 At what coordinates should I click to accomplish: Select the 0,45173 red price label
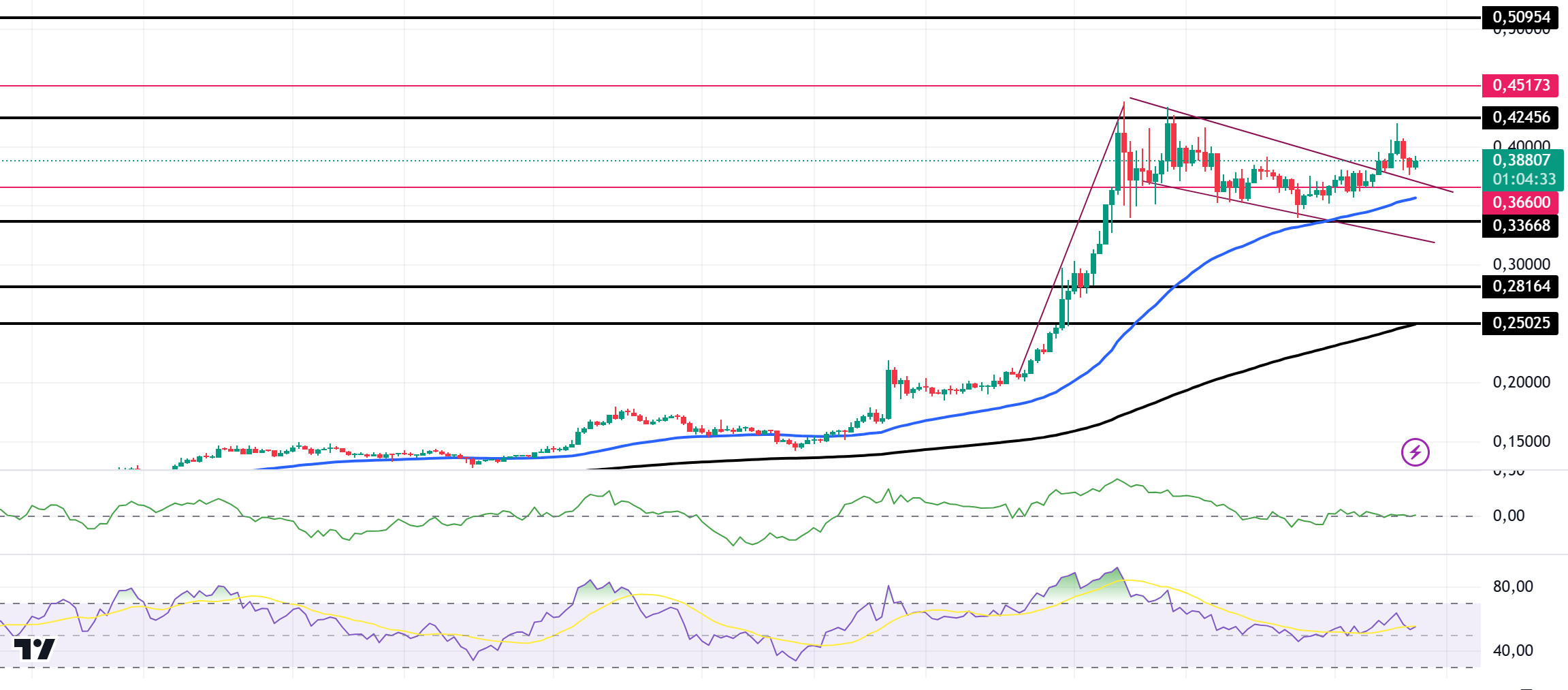[1521, 85]
